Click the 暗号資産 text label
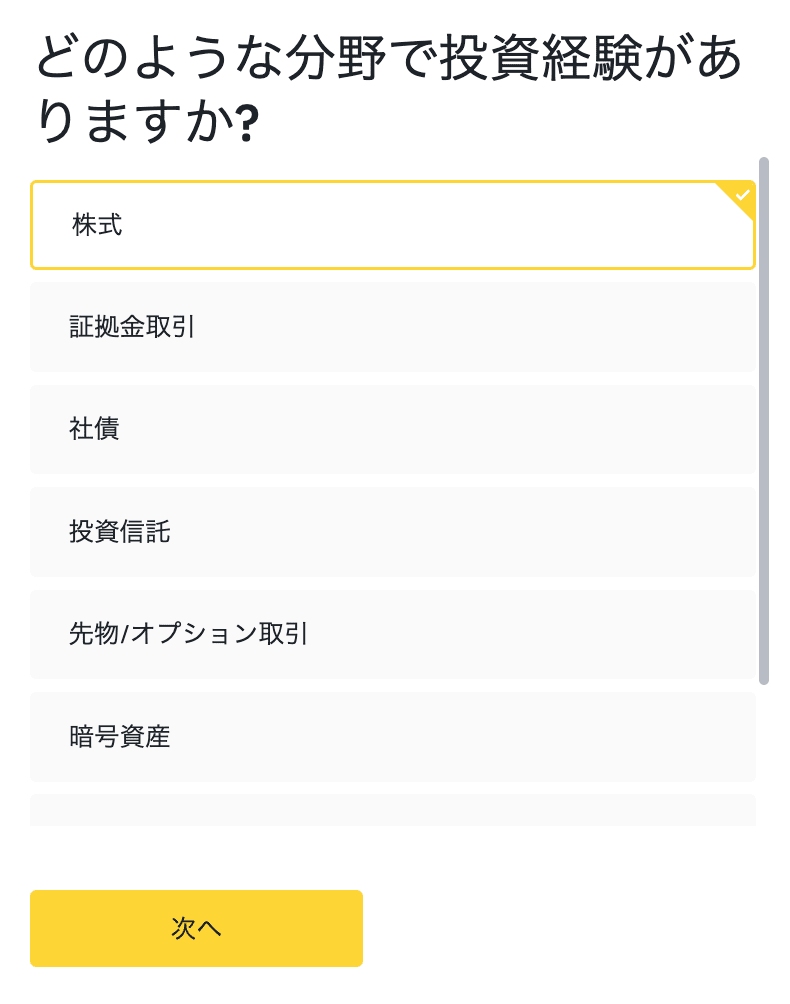This screenshot has width=790, height=1004. pos(119,737)
